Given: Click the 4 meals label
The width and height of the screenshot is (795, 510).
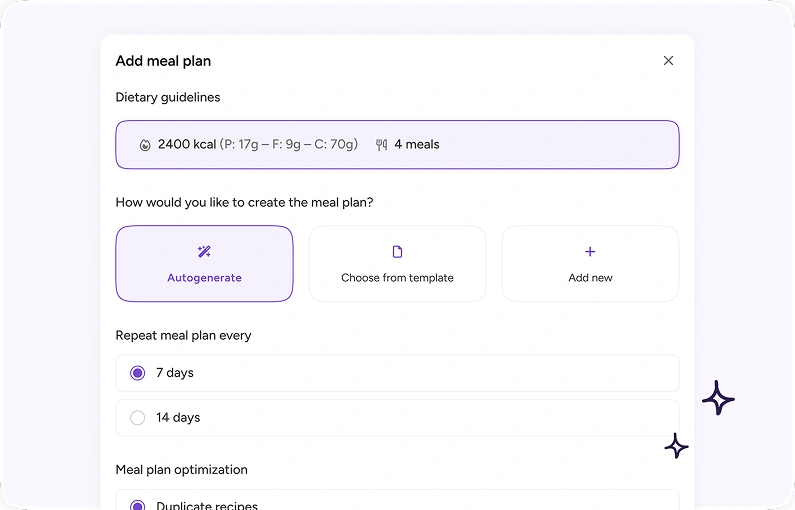Looking at the screenshot, I should coord(417,144).
